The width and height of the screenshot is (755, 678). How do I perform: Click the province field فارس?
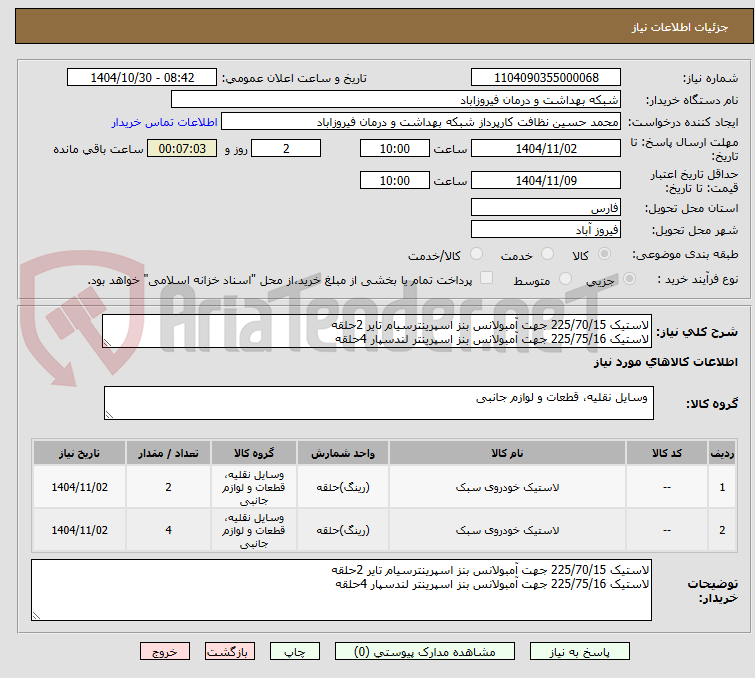546,208
